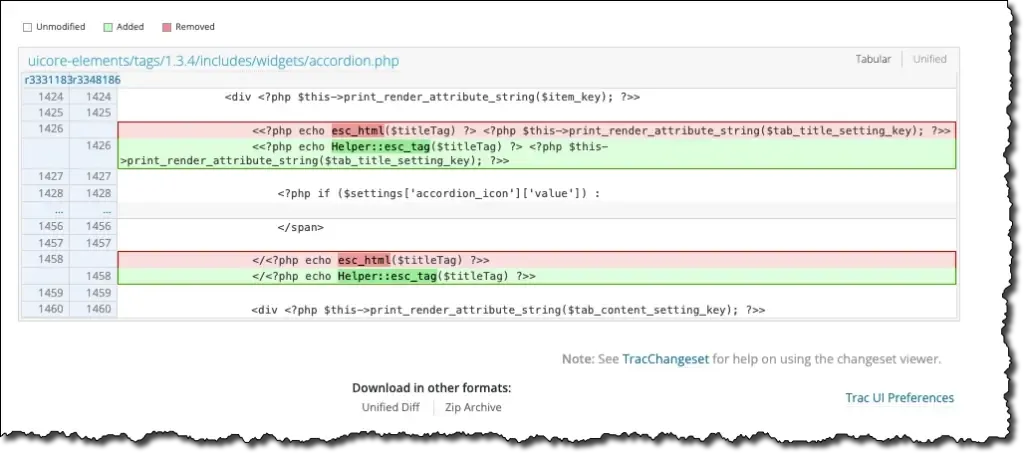The width and height of the screenshot is (1024, 453).
Task: Open revision r3348186 link
Action: coord(97,80)
